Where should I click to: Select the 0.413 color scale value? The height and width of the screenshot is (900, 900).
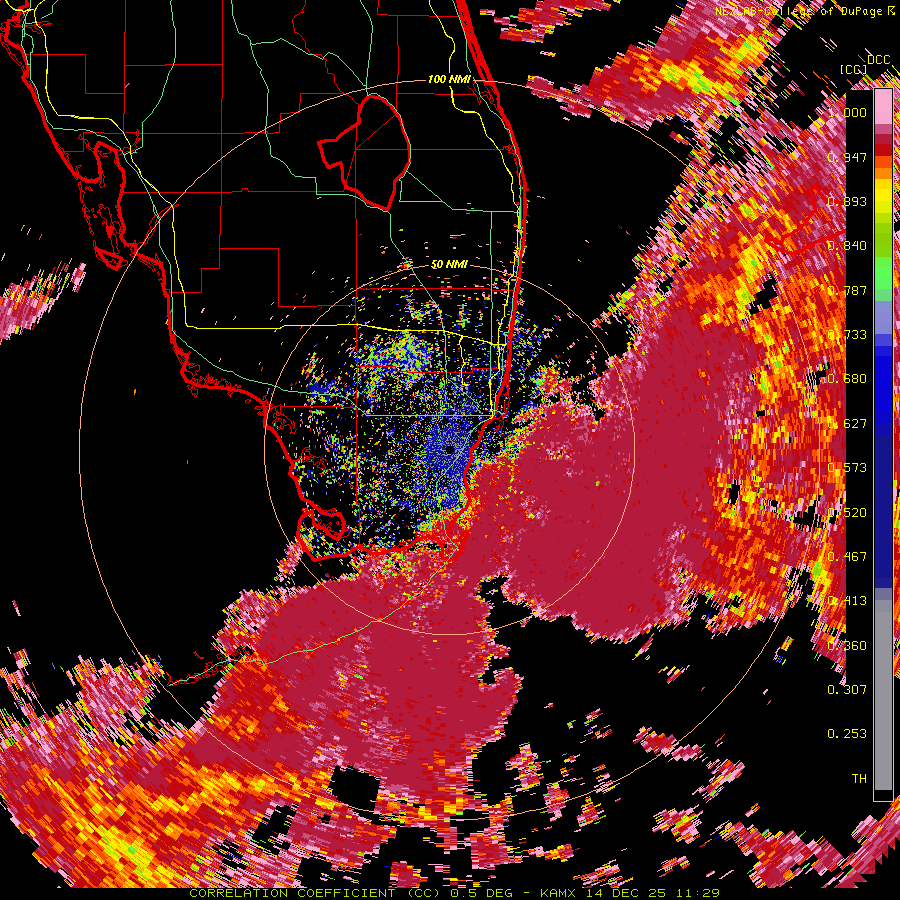(847, 601)
